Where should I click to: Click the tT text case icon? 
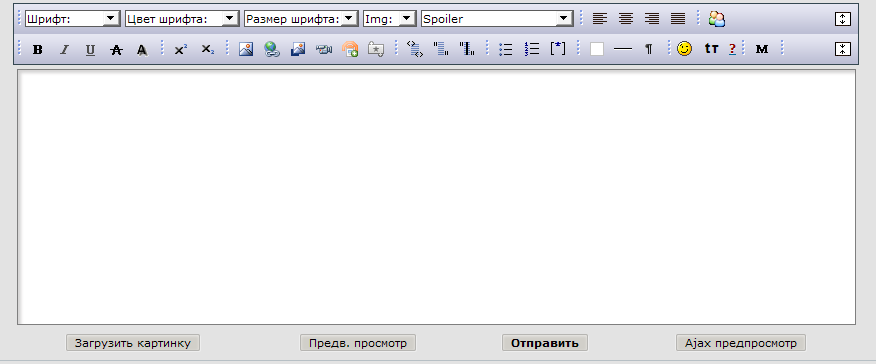click(711, 49)
